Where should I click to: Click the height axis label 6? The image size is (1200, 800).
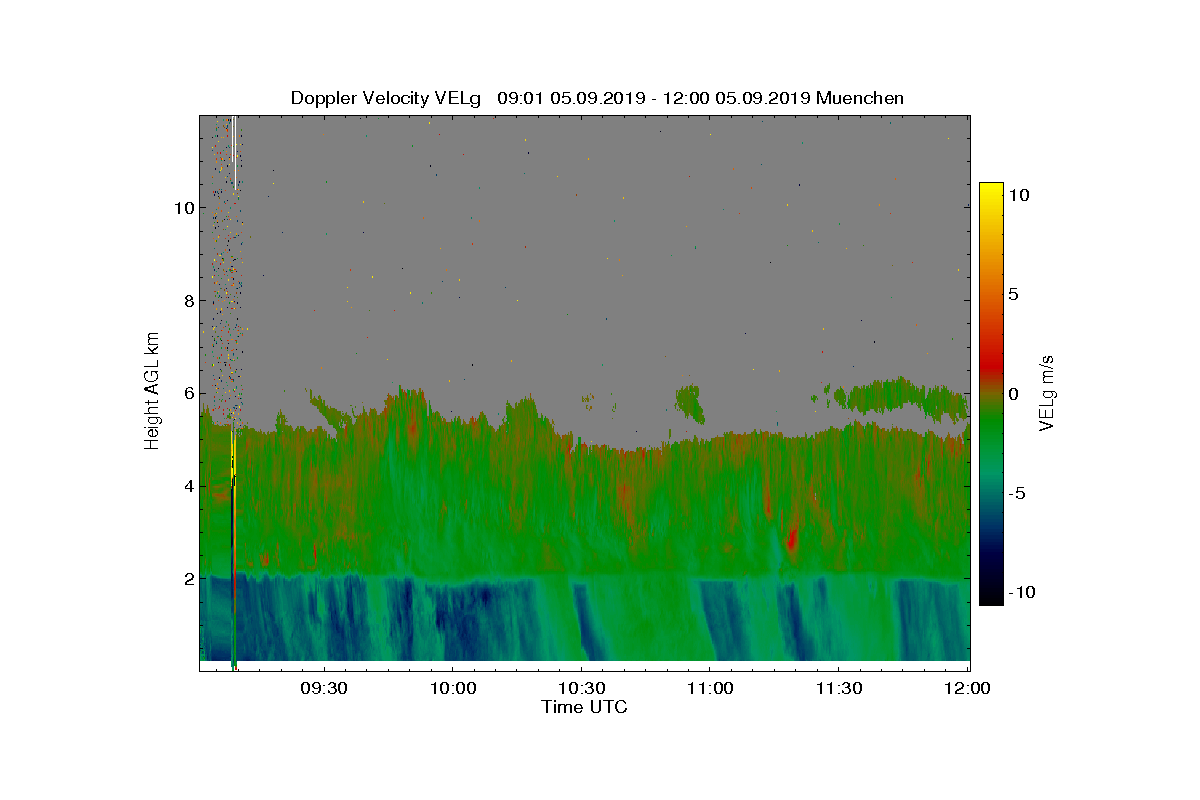click(187, 394)
